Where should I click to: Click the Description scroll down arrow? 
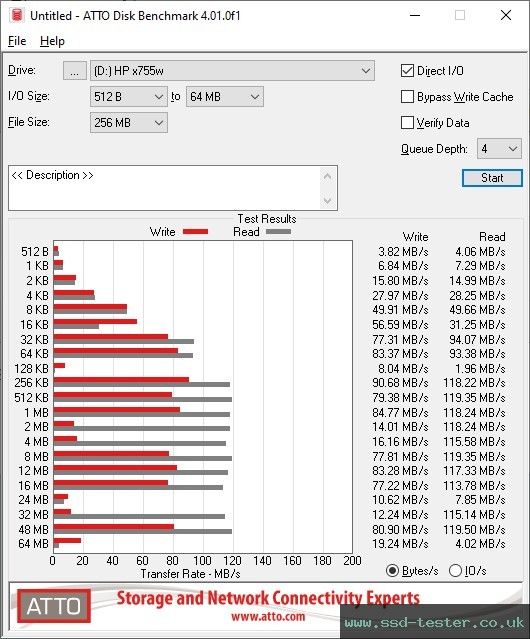tap(328, 200)
